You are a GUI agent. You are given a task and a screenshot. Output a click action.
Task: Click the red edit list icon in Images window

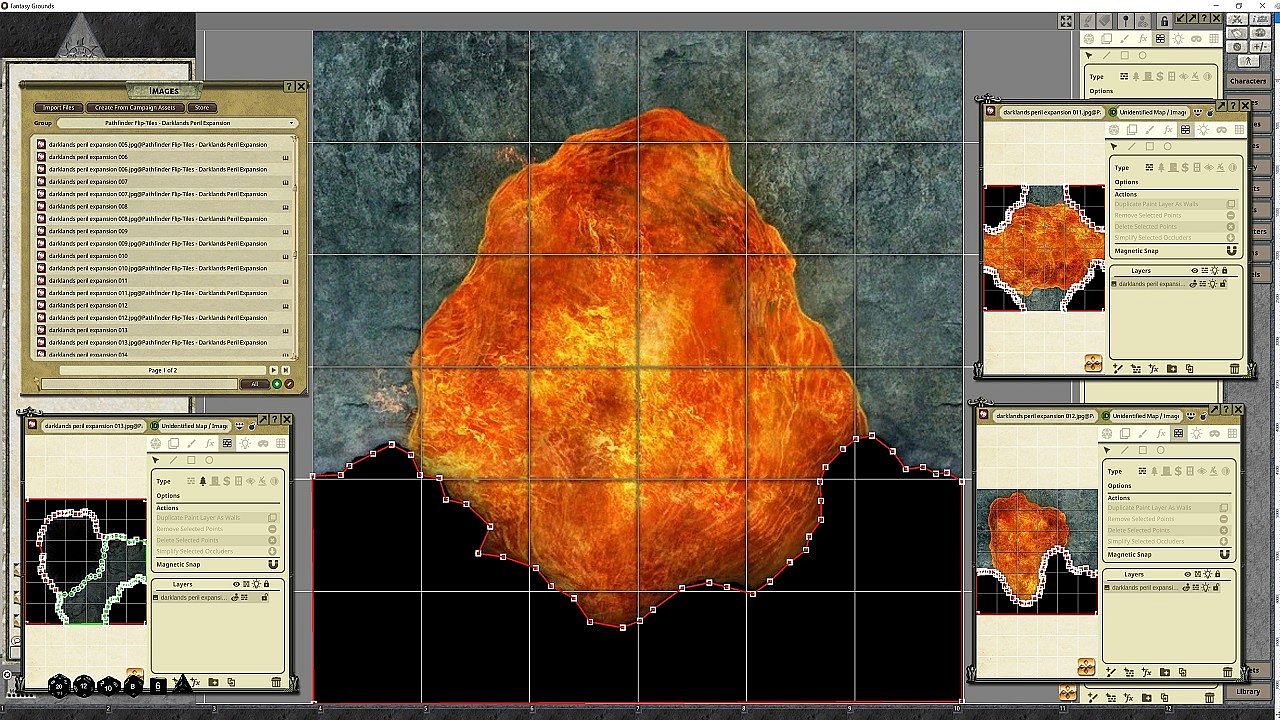[x=289, y=384]
